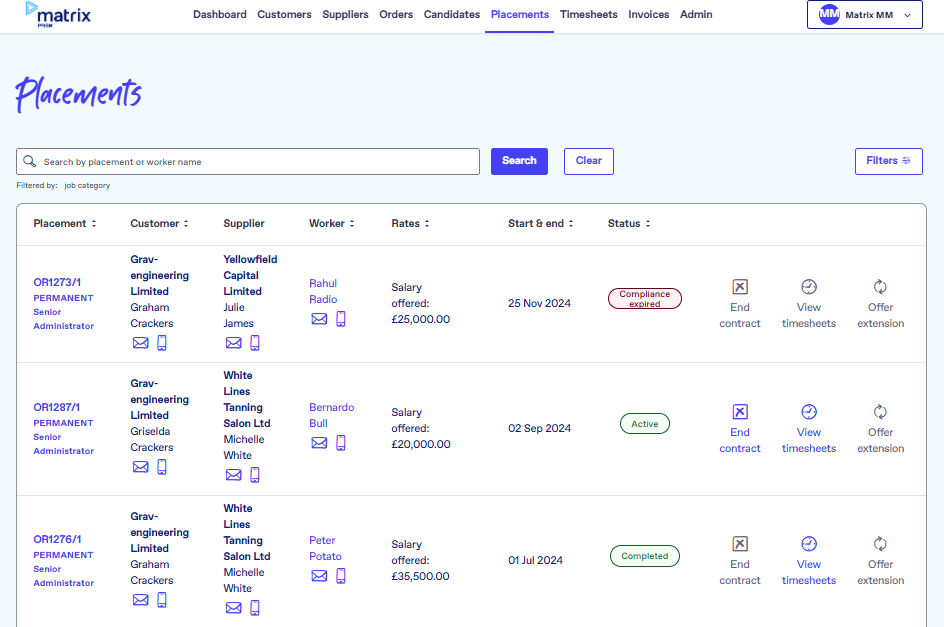Phone icon for worker Peter Potato
The width and height of the screenshot is (944, 627).
pyautogui.click(x=341, y=576)
